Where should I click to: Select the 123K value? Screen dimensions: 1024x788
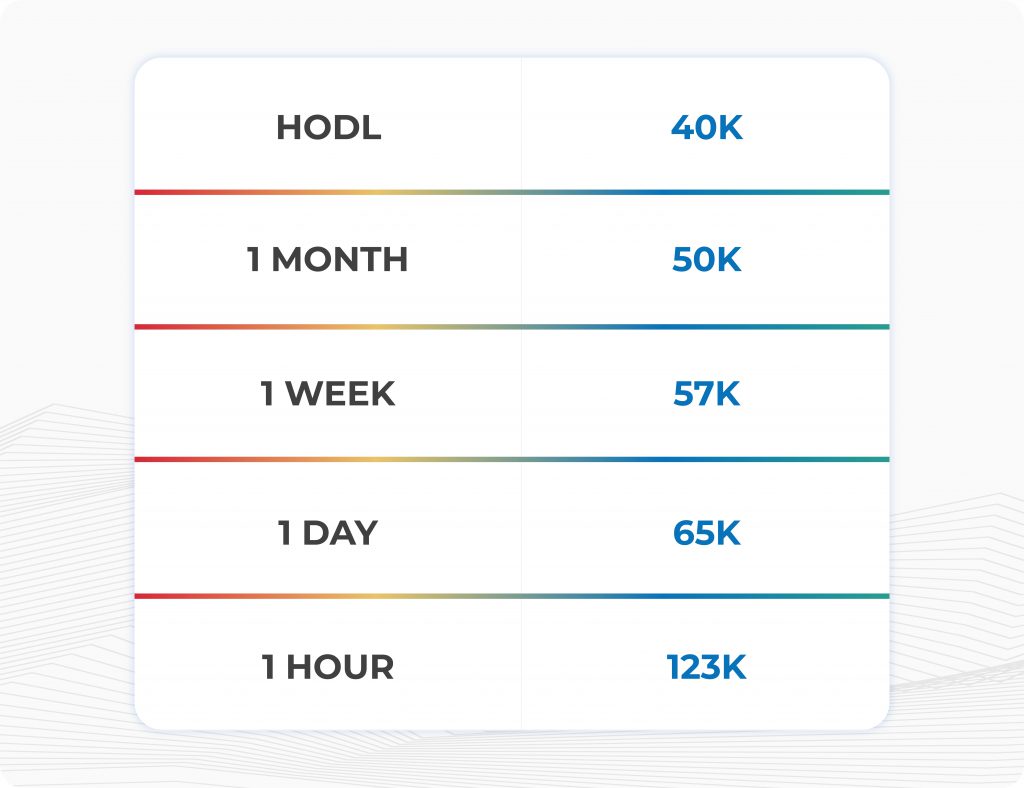tap(706, 667)
